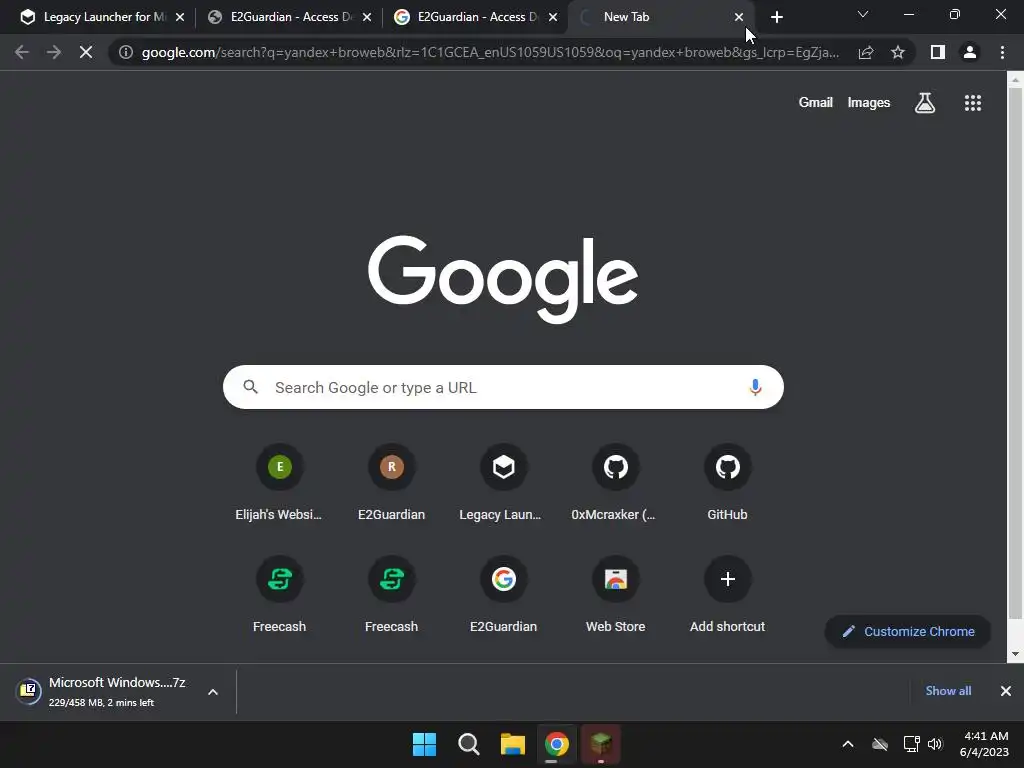Open the second Freecash shortcut
The height and width of the screenshot is (768, 1024).
point(391,595)
